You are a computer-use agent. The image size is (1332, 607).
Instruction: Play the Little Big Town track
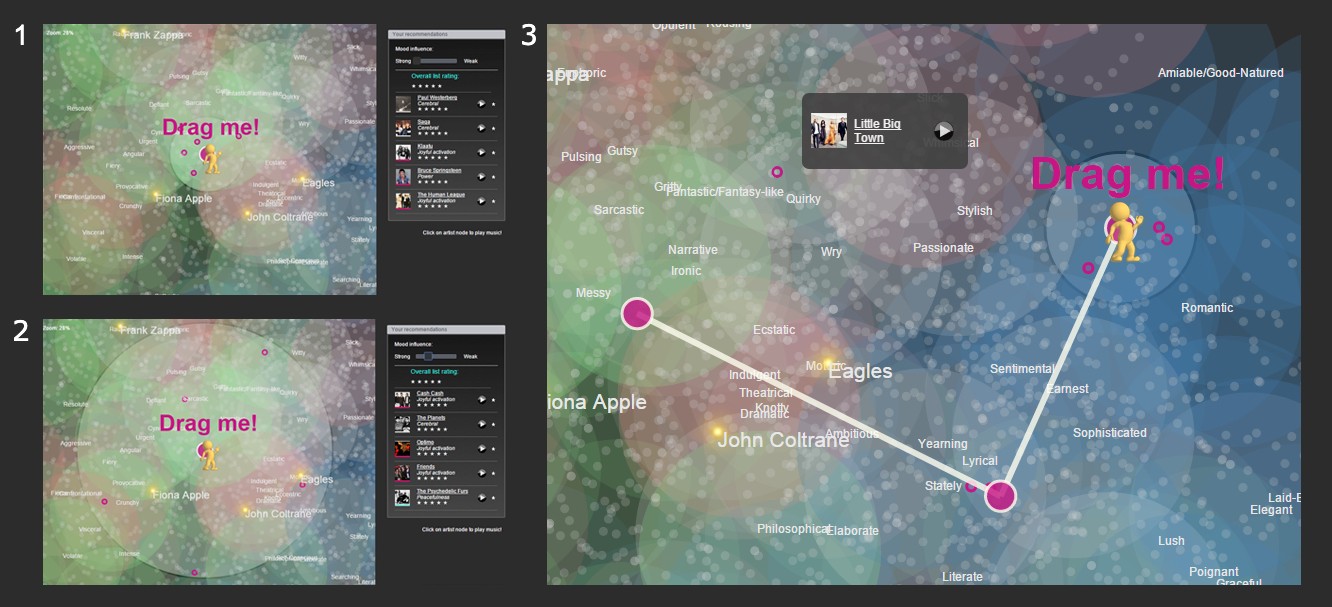click(943, 131)
